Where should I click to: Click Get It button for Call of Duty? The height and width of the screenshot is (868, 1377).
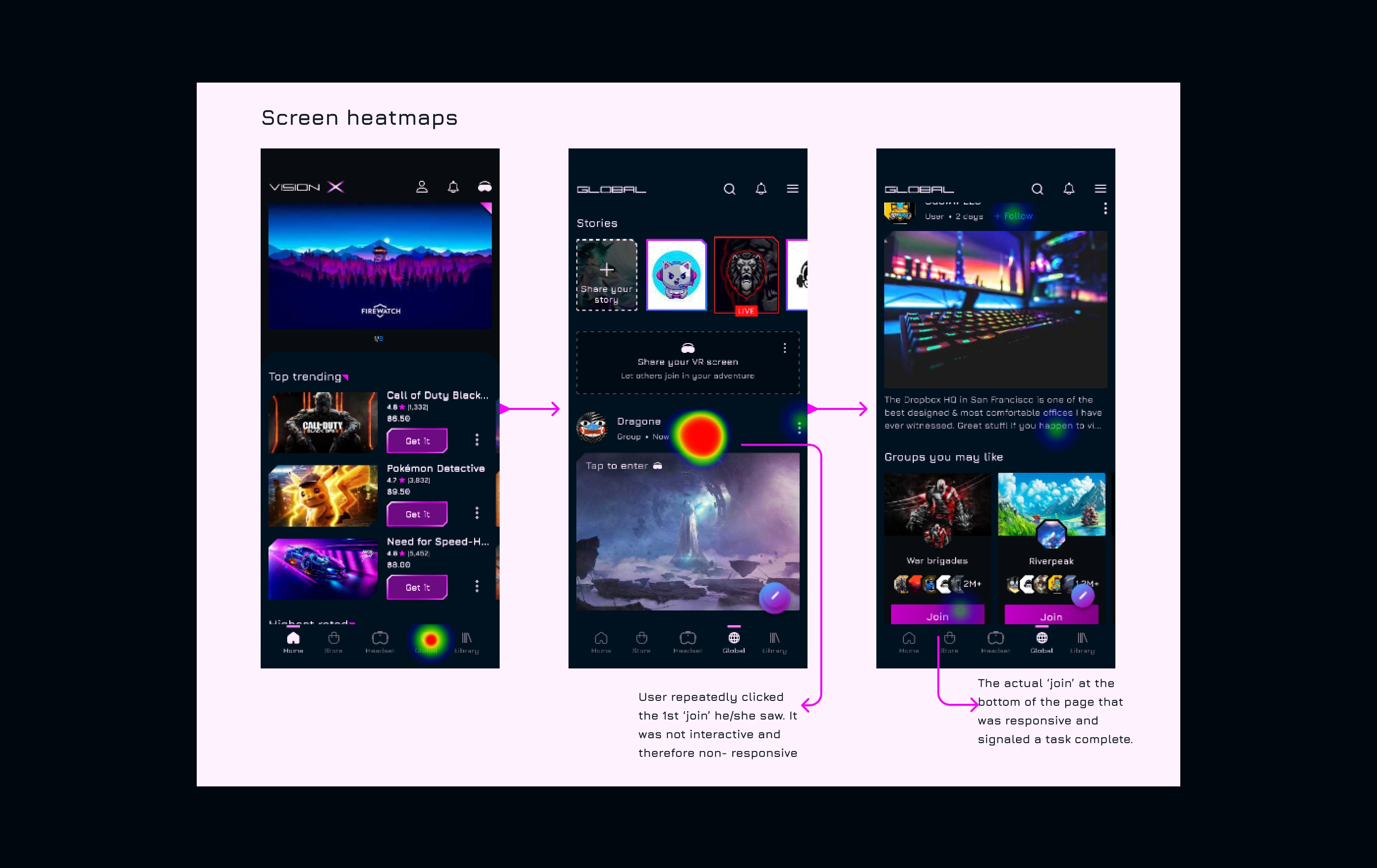417,440
